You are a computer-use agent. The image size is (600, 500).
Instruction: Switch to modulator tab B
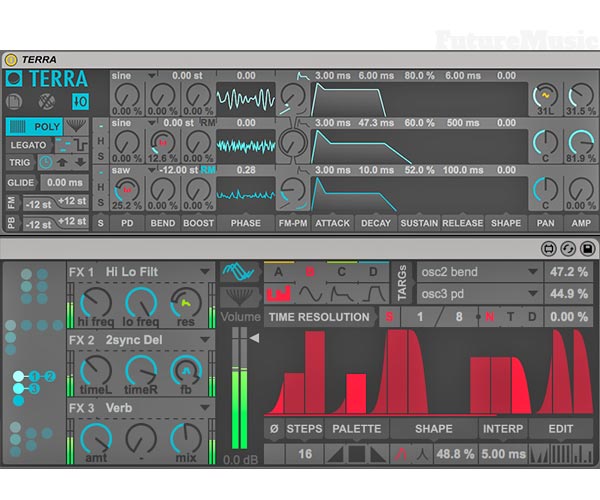pyautogui.click(x=310, y=272)
